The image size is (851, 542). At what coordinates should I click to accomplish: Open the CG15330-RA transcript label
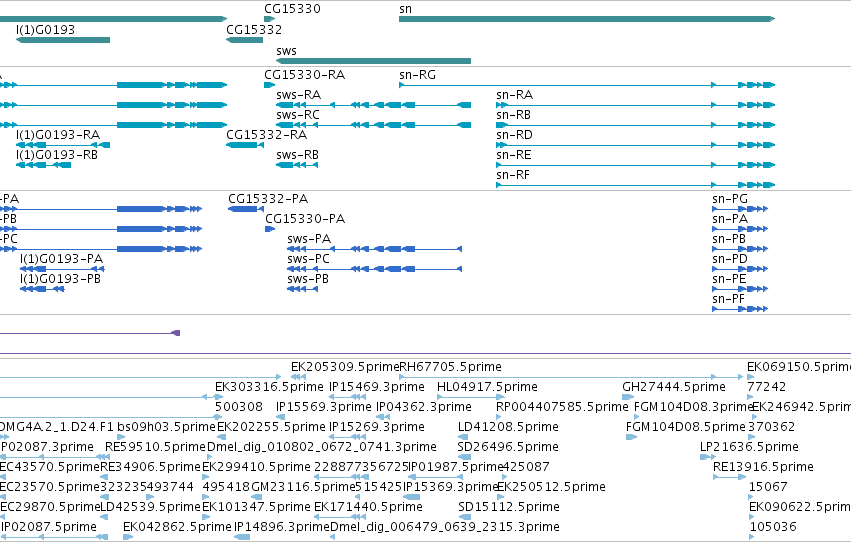point(304,75)
